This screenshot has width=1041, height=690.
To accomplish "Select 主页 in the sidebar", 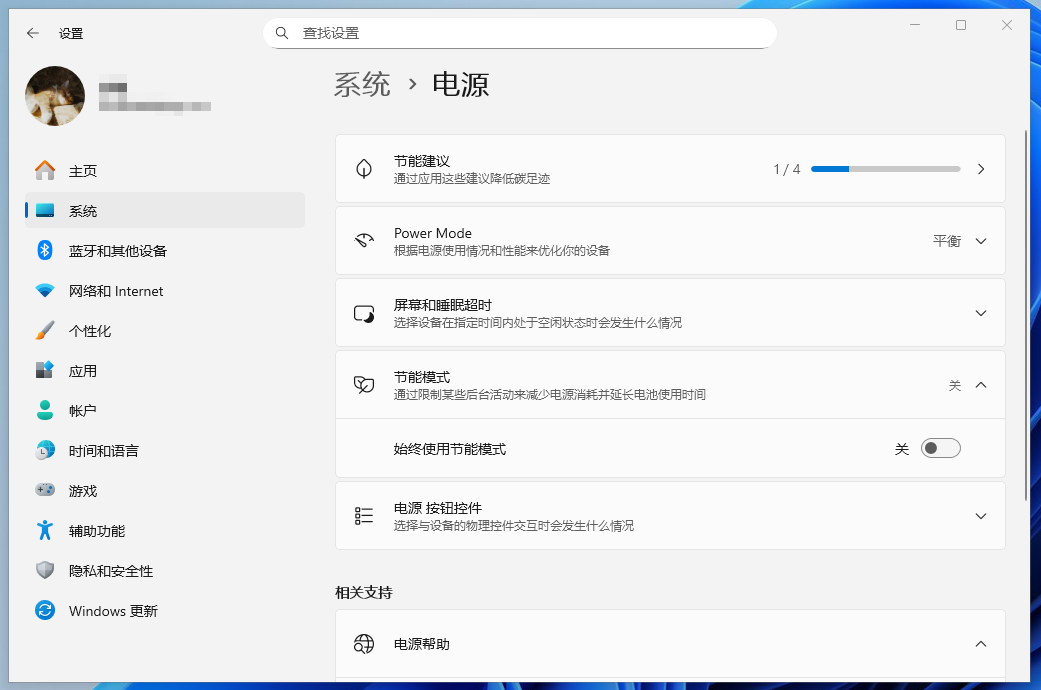I will tap(165, 171).
